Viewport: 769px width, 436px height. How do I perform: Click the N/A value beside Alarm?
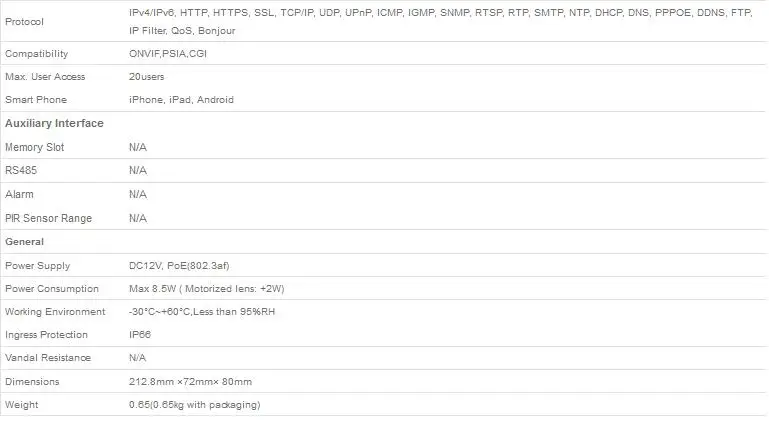pos(138,194)
